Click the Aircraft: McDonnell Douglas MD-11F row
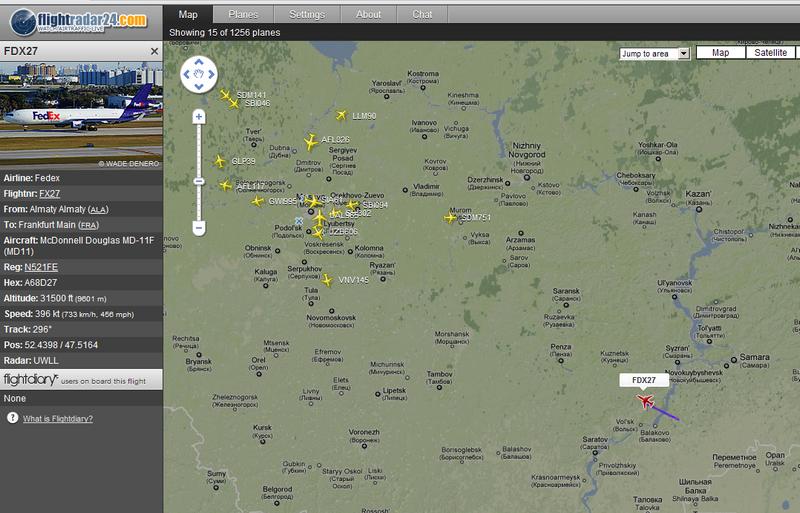The height and width of the screenshot is (513, 800). pyautogui.click(x=82, y=246)
